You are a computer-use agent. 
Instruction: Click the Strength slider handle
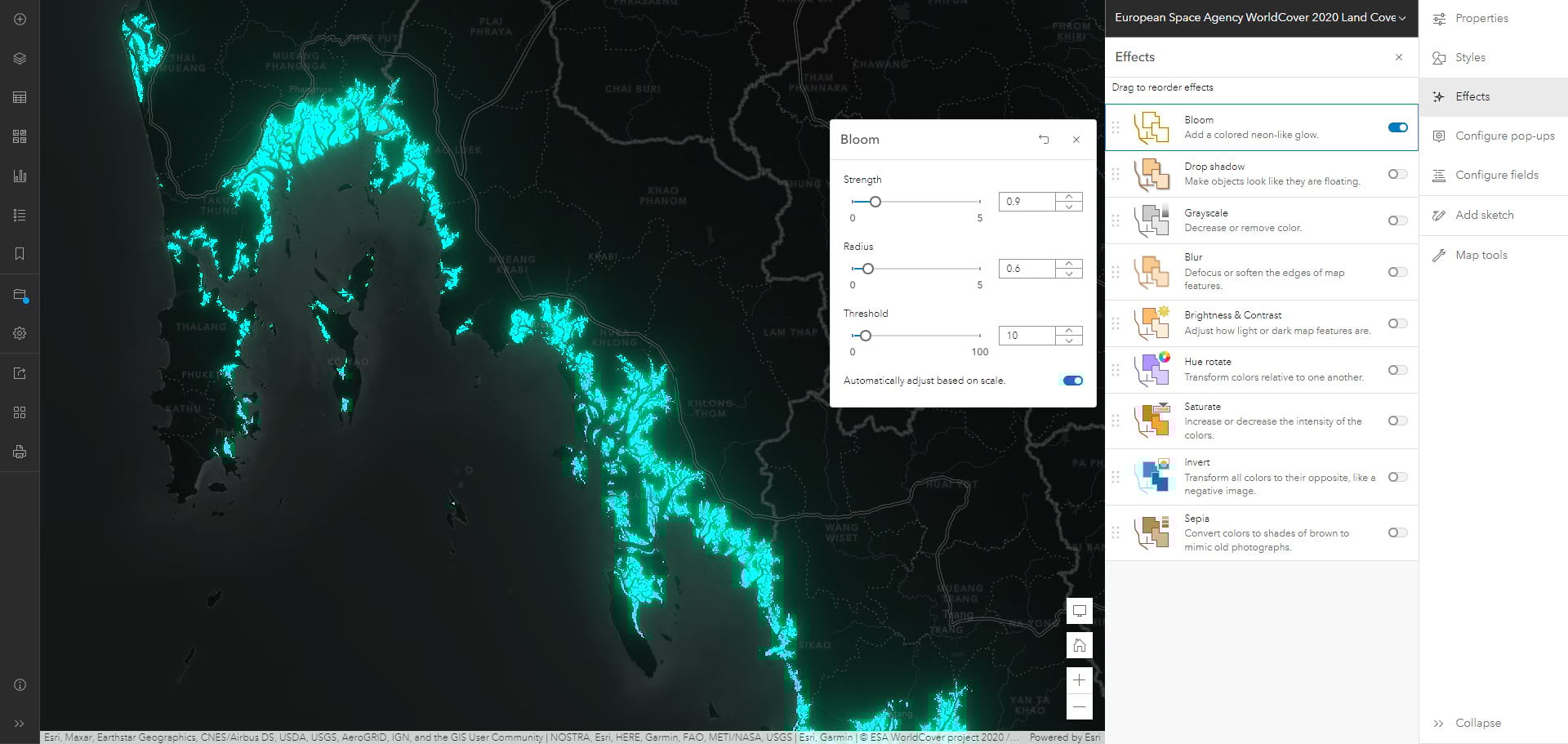(x=875, y=202)
